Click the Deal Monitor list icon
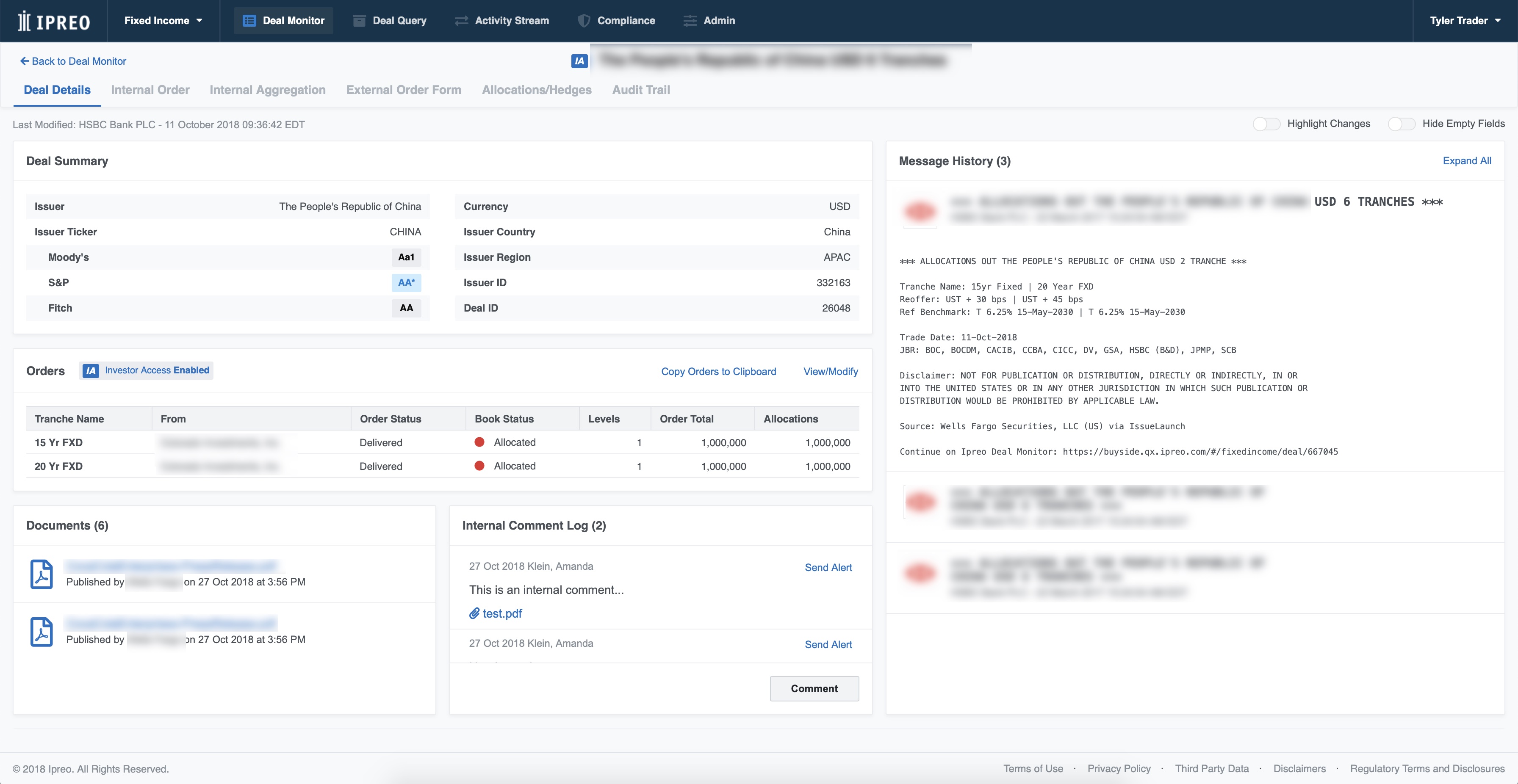1518x784 pixels. point(249,21)
